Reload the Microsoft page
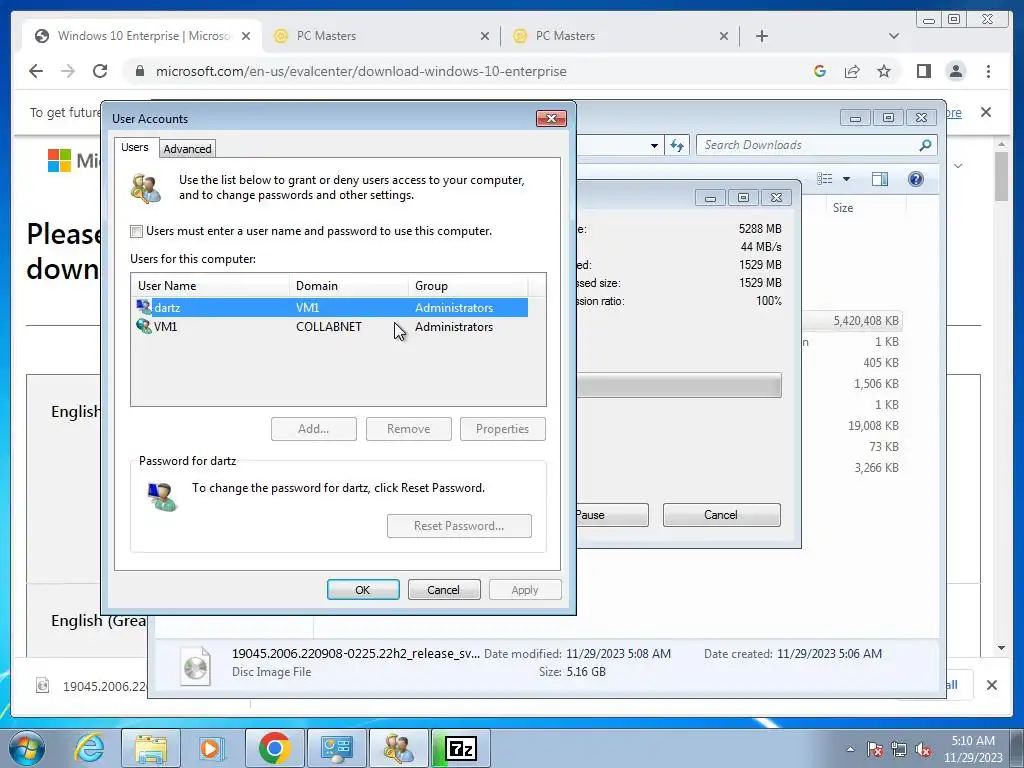 100,71
